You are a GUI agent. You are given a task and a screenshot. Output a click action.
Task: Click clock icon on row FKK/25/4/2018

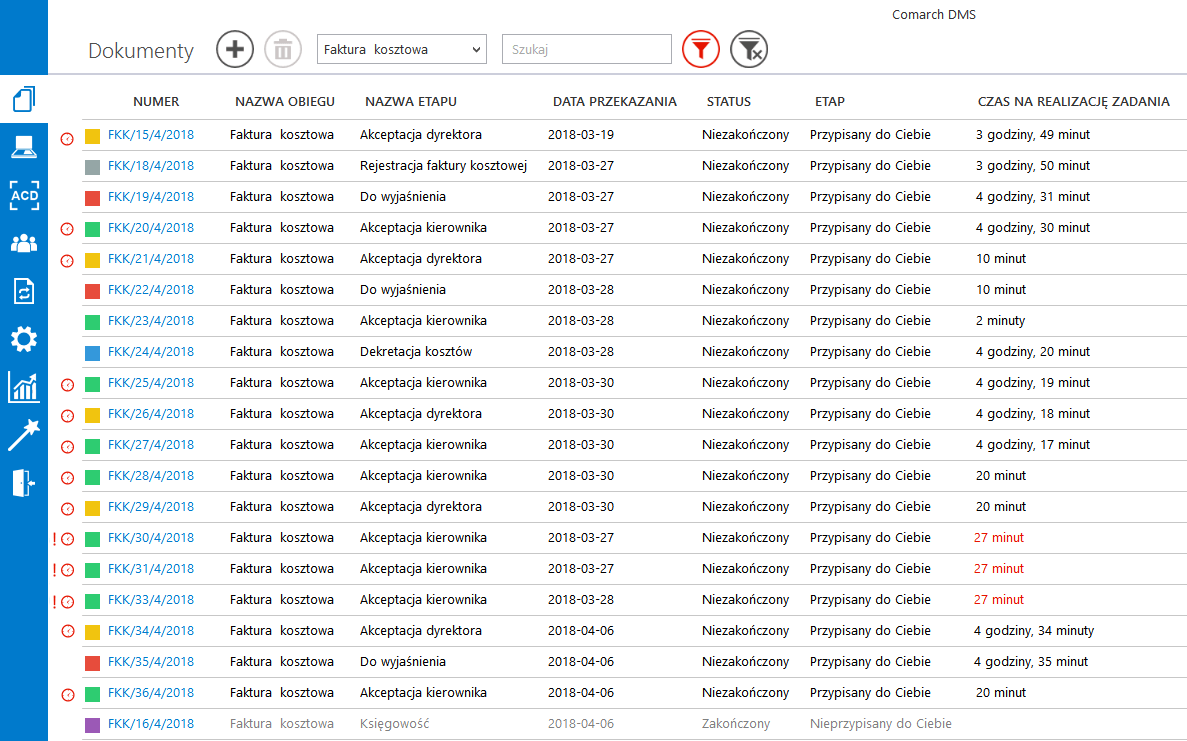pos(67,385)
